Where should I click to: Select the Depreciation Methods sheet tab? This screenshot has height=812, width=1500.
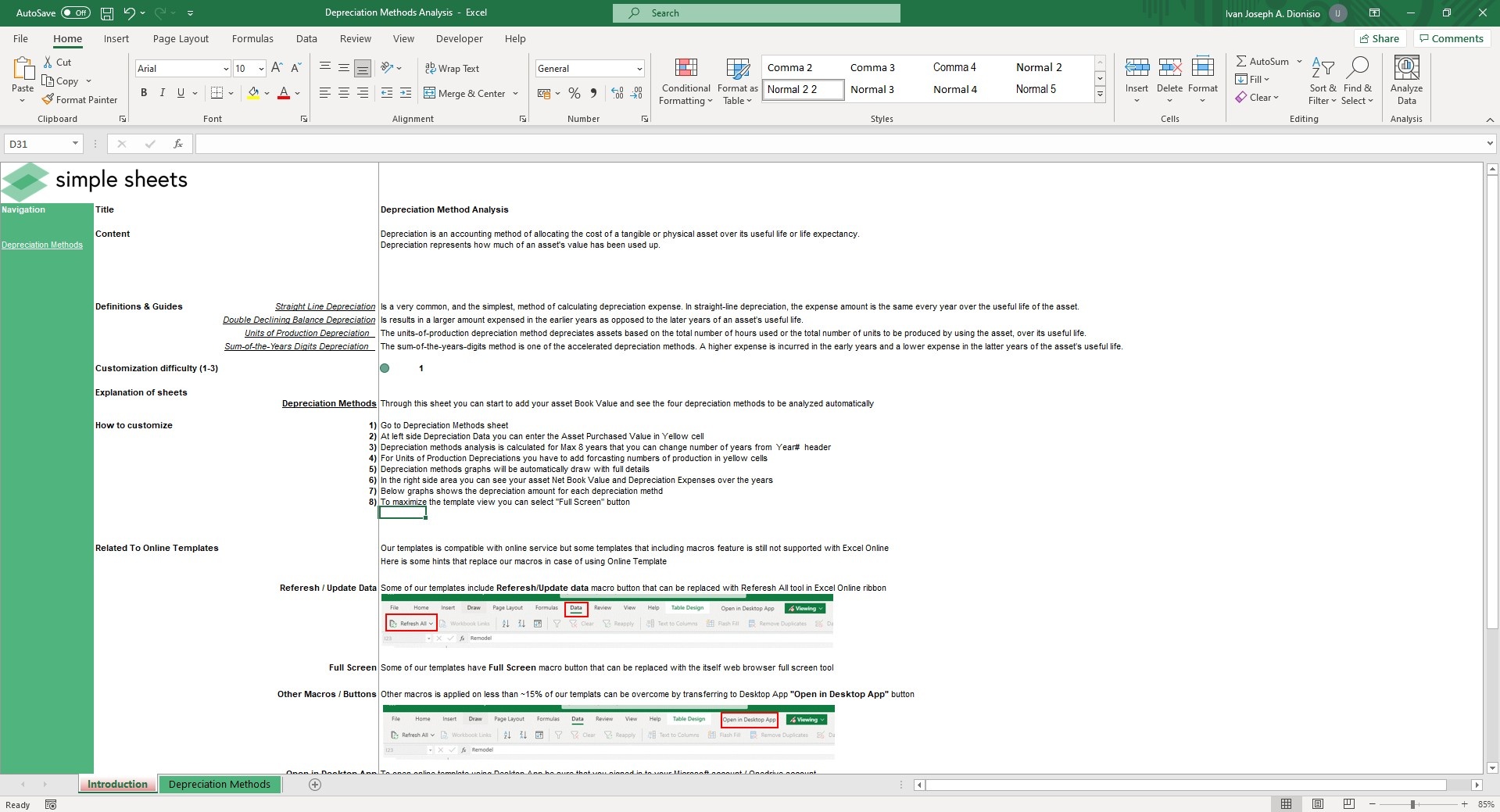click(x=220, y=785)
